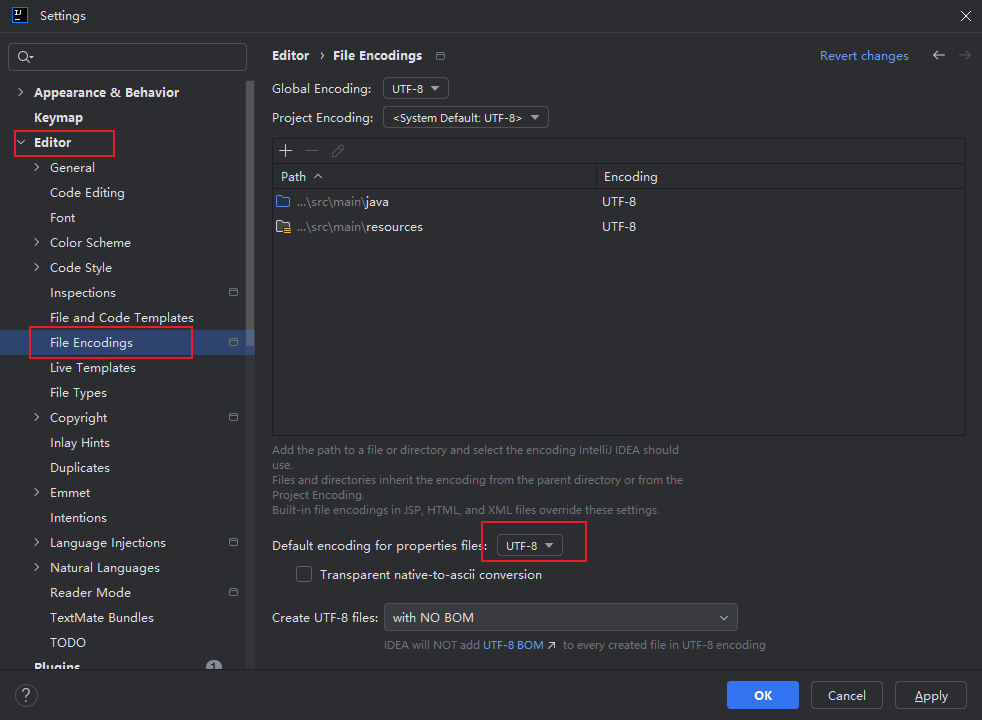Click the Encoding column header
The image size is (982, 720).
click(780, 177)
